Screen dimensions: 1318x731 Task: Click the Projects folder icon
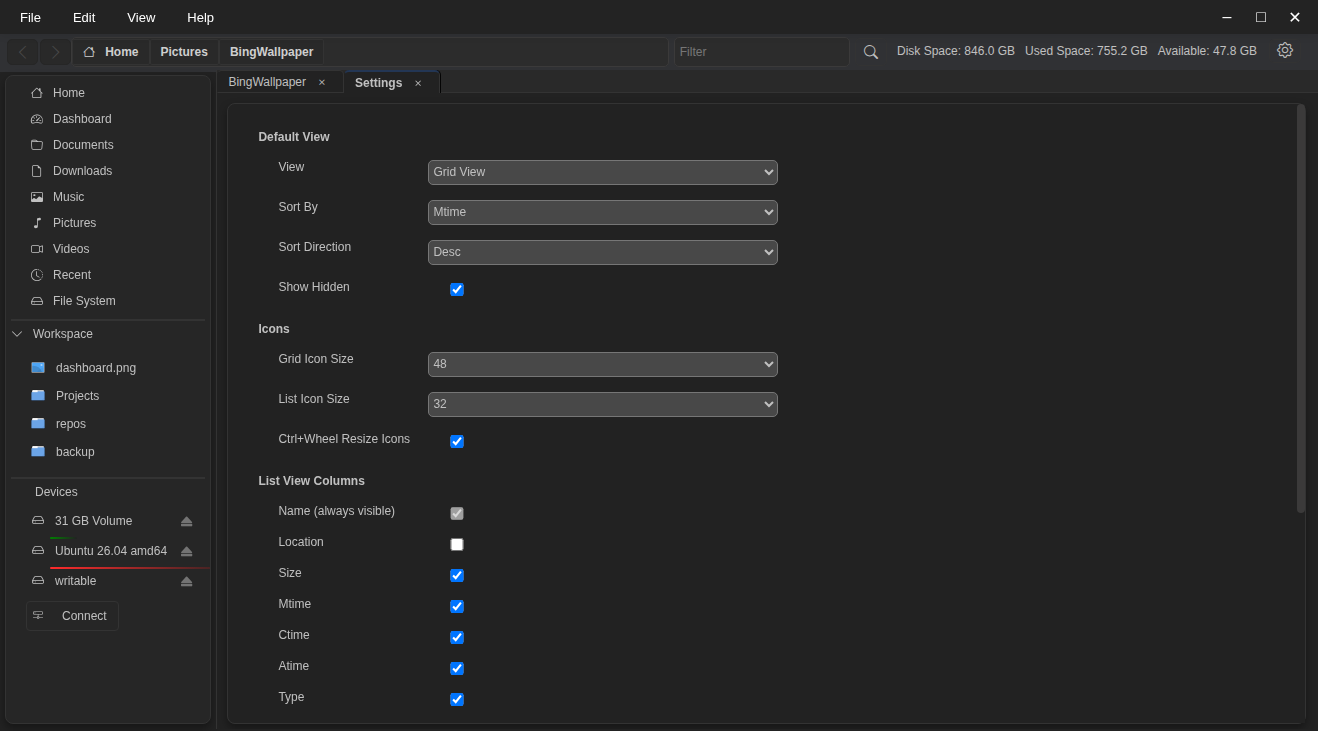(38, 396)
